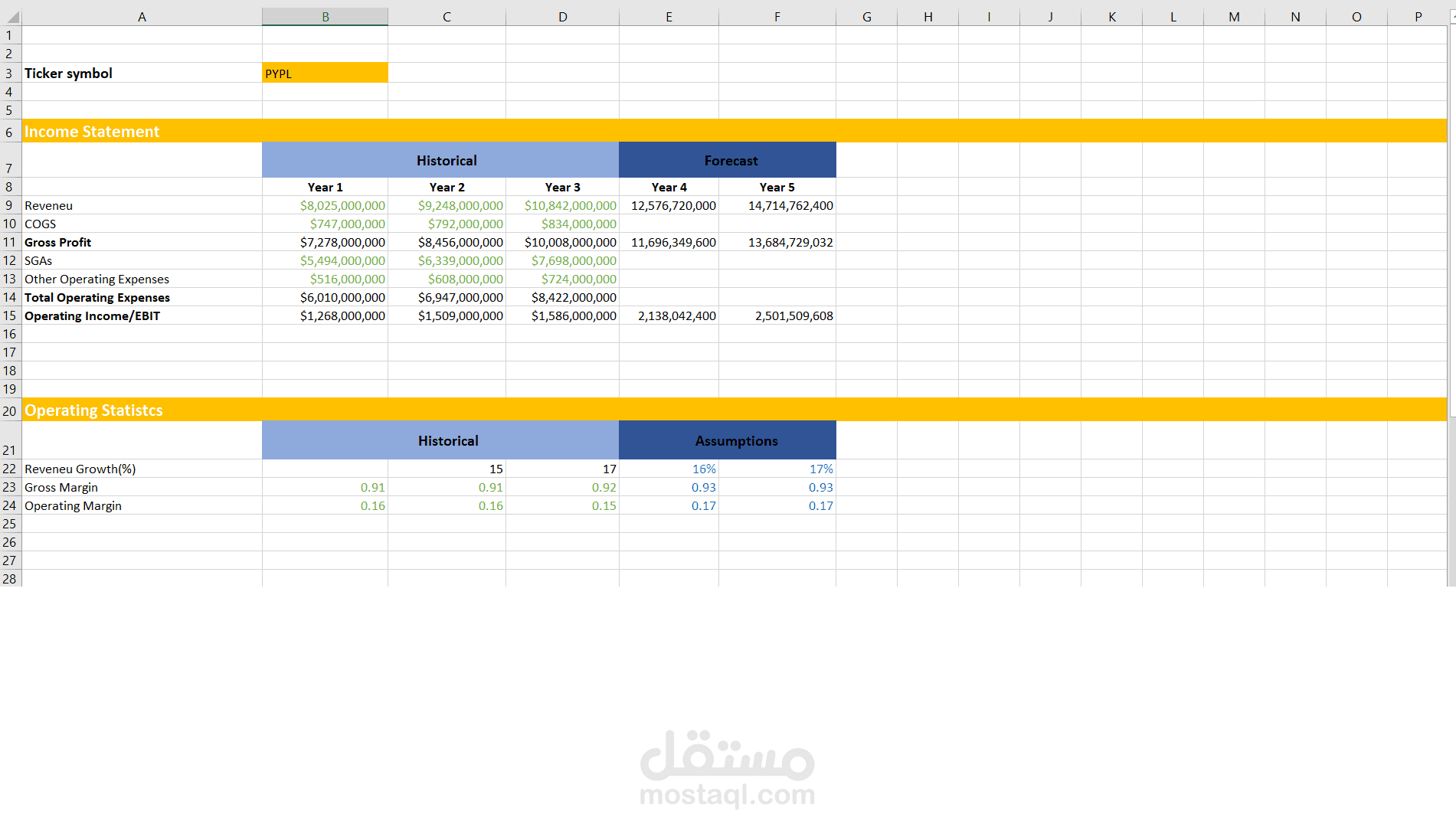Screen dimensions: 1456x827
Task: Click EBIT value $1,586,000,000
Action: click(x=562, y=315)
